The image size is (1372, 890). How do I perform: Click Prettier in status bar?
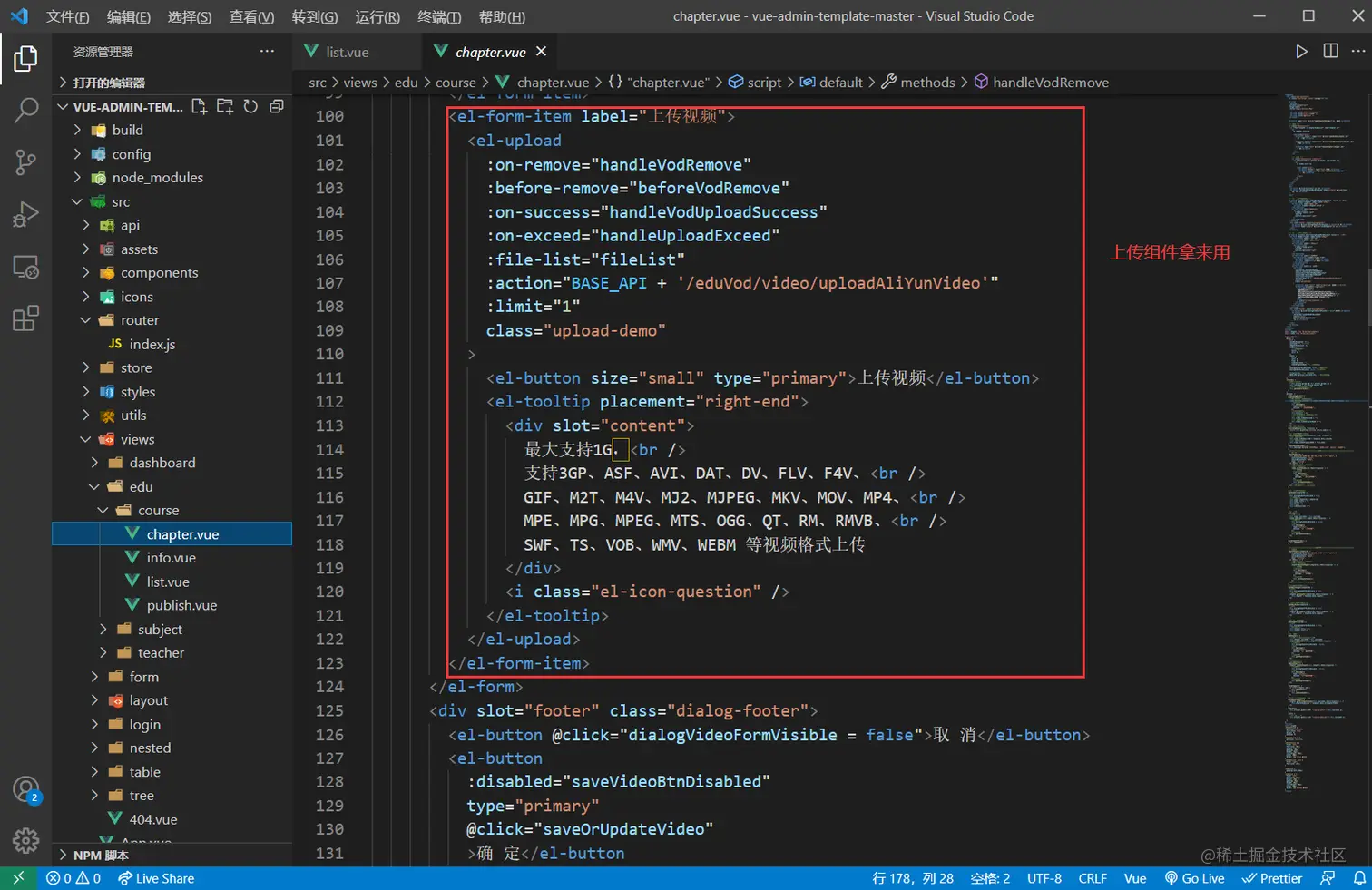[1272, 878]
